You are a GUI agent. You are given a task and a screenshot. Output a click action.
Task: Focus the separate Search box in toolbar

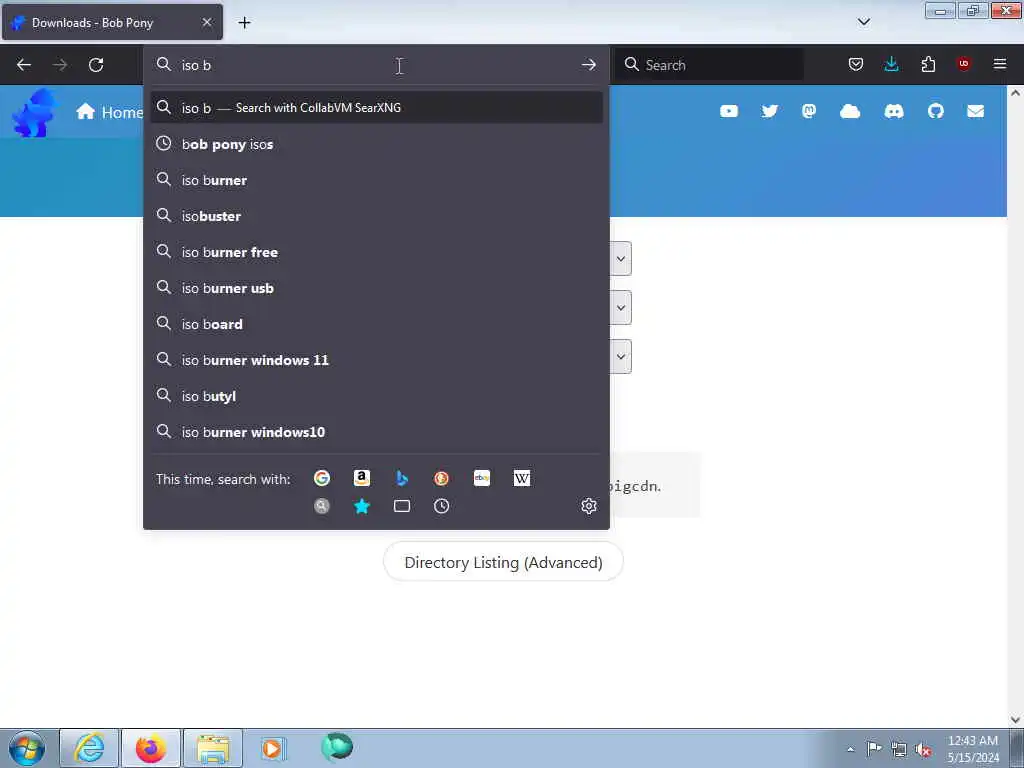pyautogui.click(x=709, y=65)
